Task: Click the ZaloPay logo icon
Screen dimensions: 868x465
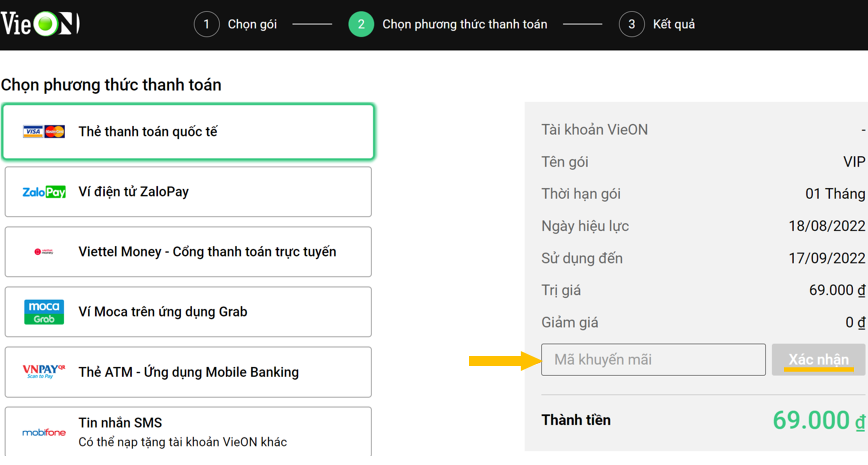Action: point(44,192)
